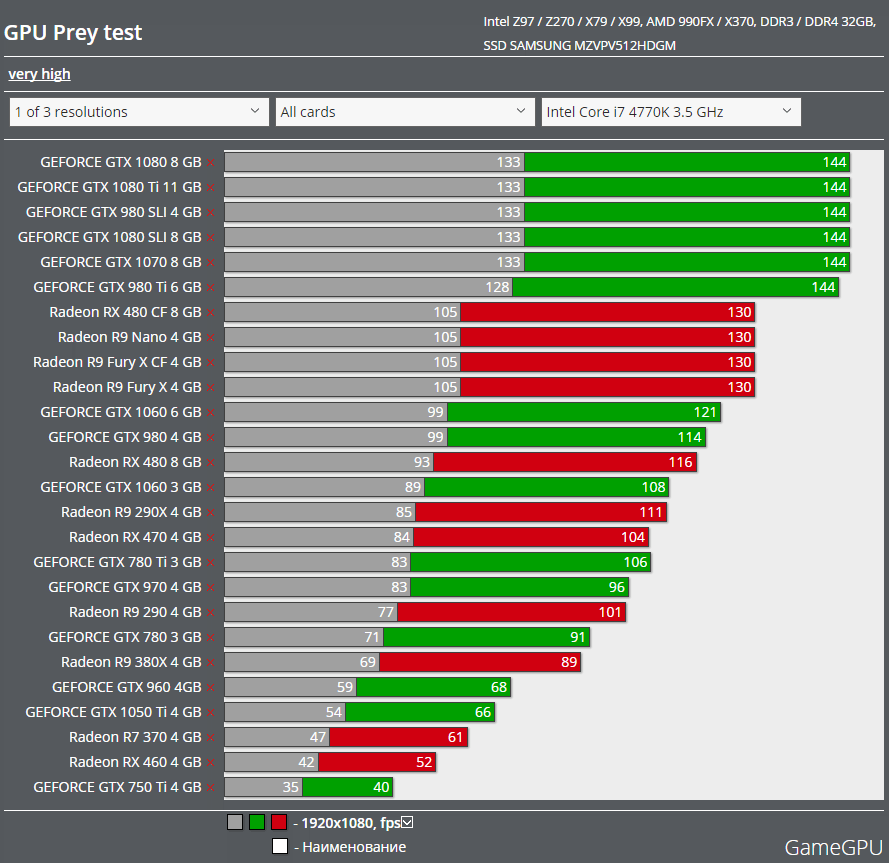The image size is (889, 863).
Task: Click the X beside GEFORCE GTX 750 Ti 4 GB
Action: pyautogui.click(x=210, y=788)
